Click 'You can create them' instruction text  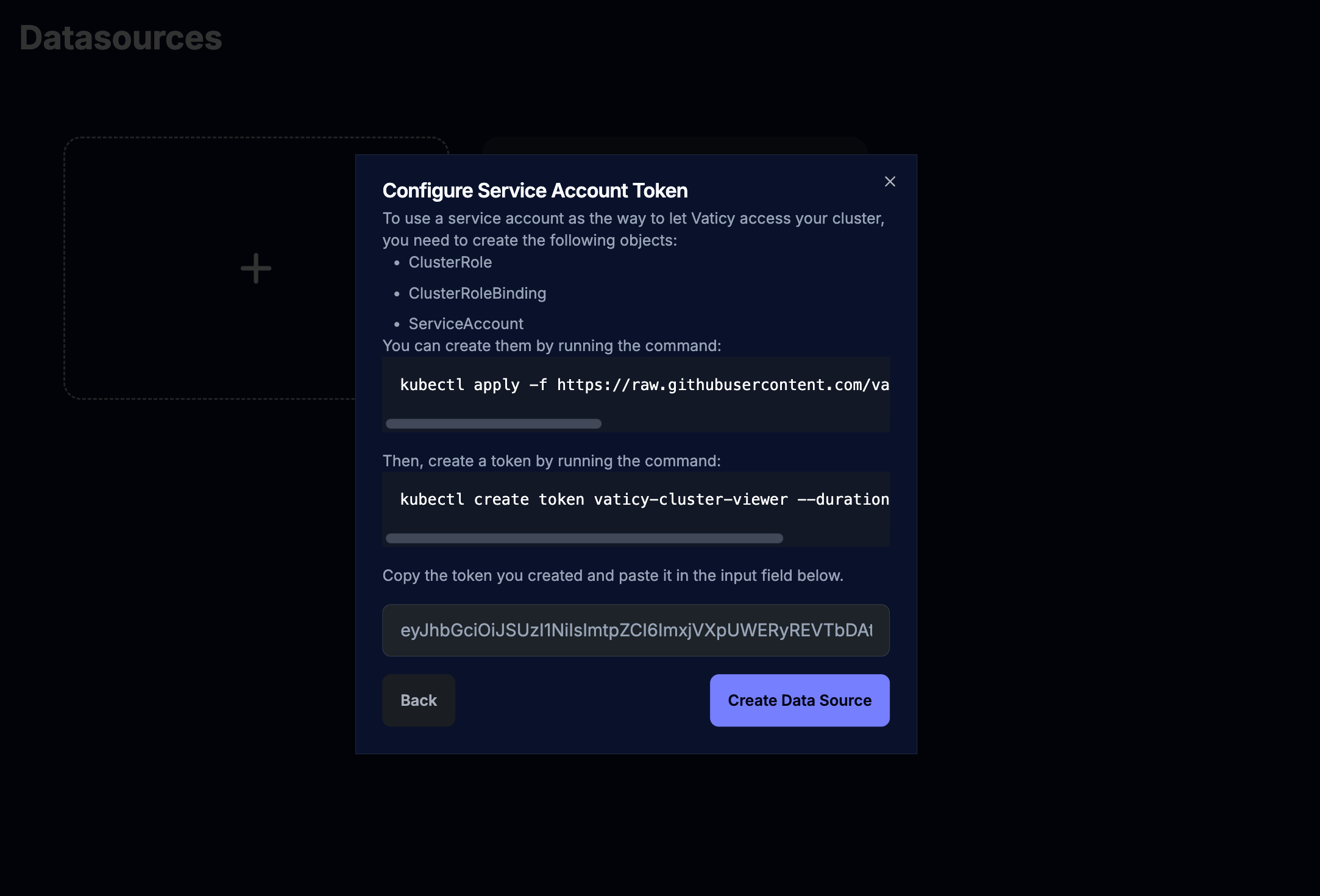(552, 346)
